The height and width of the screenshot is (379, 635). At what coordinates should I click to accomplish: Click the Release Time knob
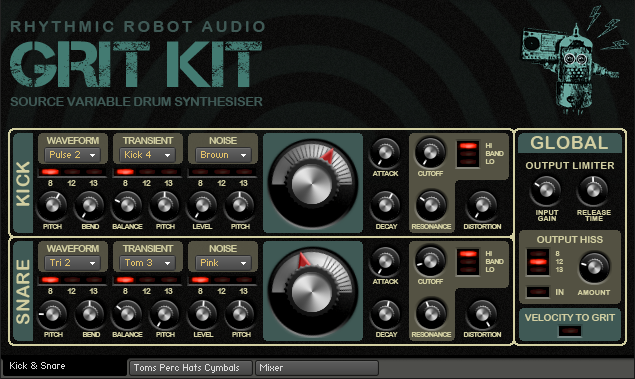593,191
